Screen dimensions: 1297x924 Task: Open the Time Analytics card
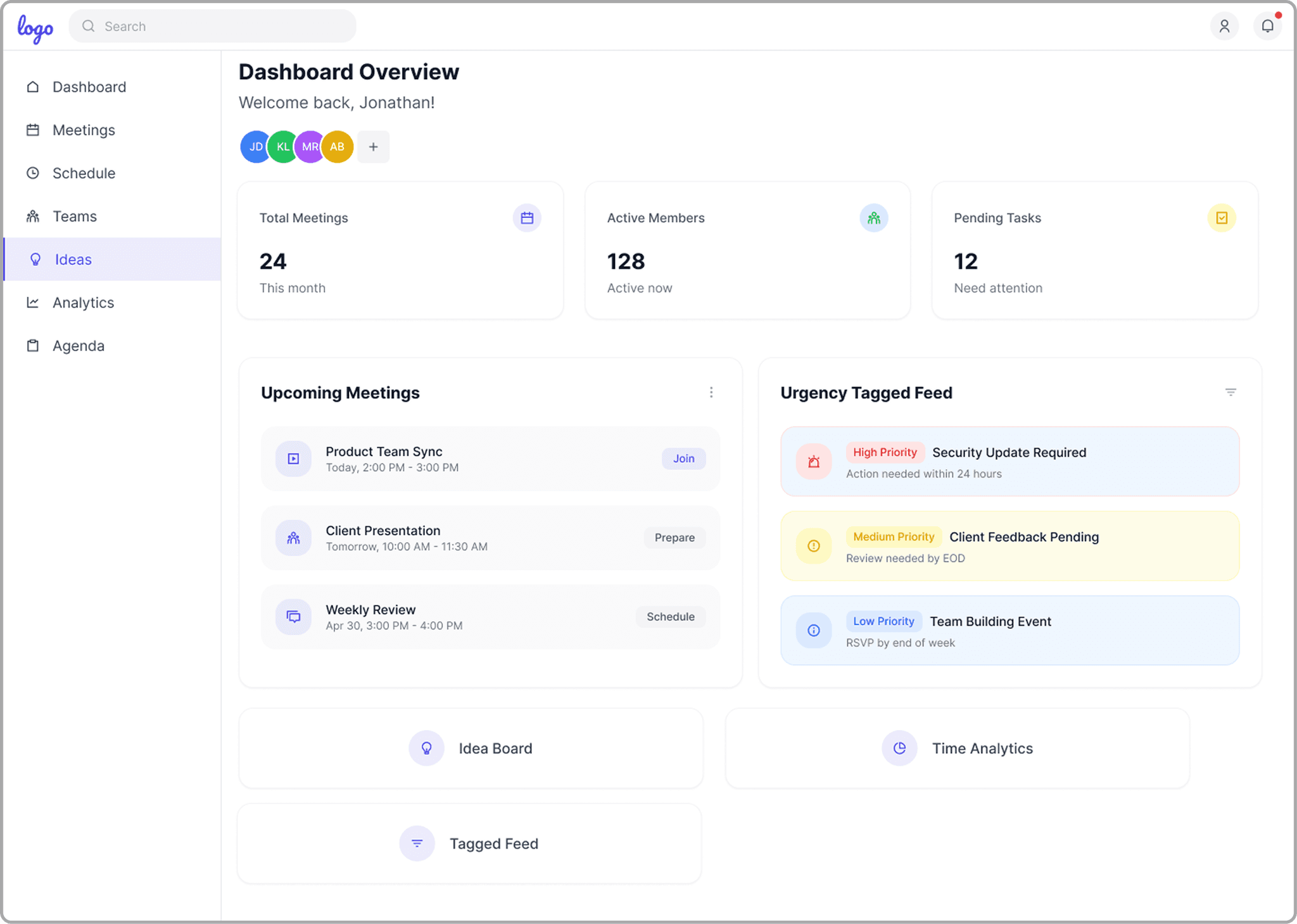[957, 749]
